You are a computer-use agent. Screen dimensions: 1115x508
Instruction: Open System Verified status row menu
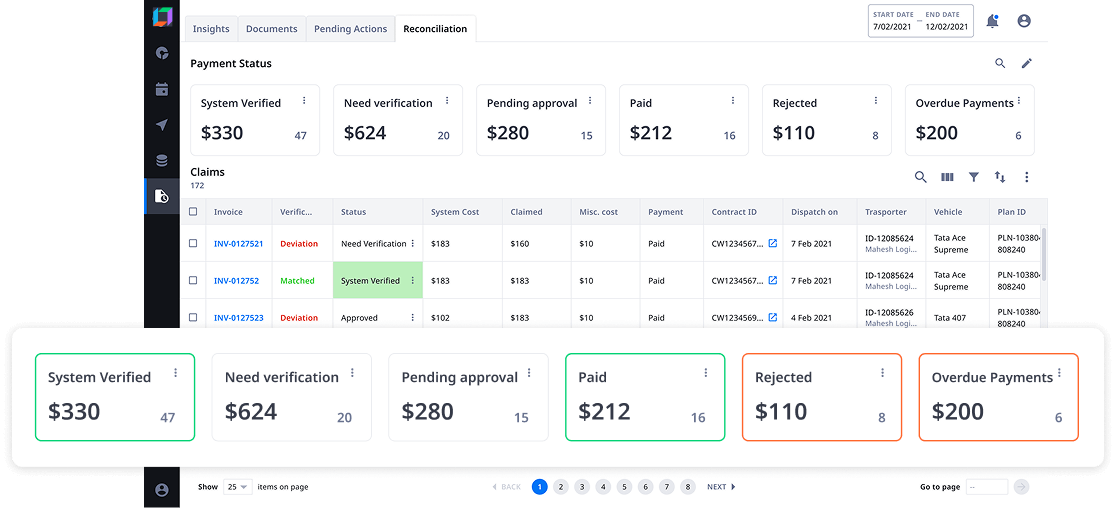tap(412, 280)
